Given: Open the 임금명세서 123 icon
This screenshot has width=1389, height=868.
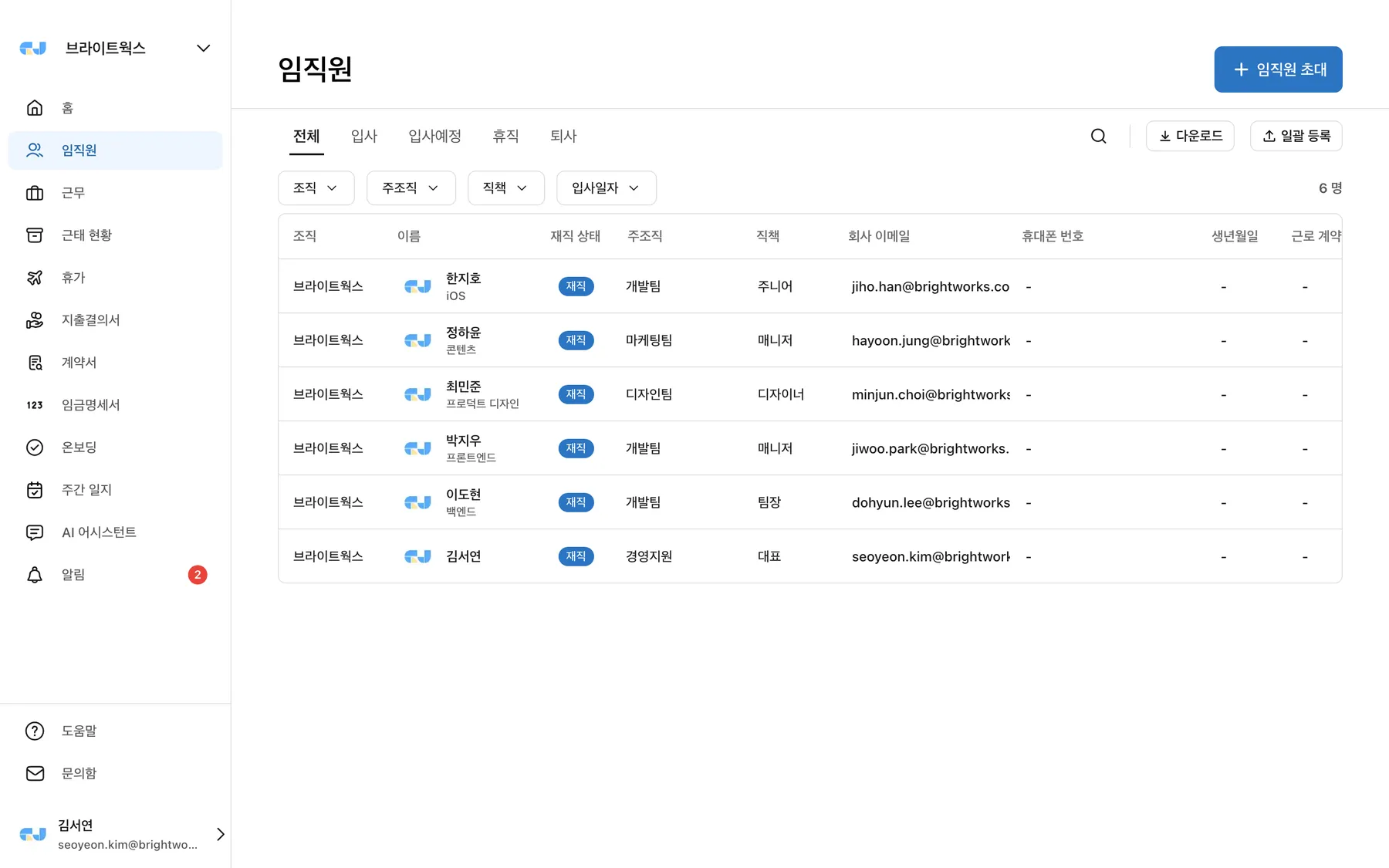Looking at the screenshot, I should coord(35,405).
